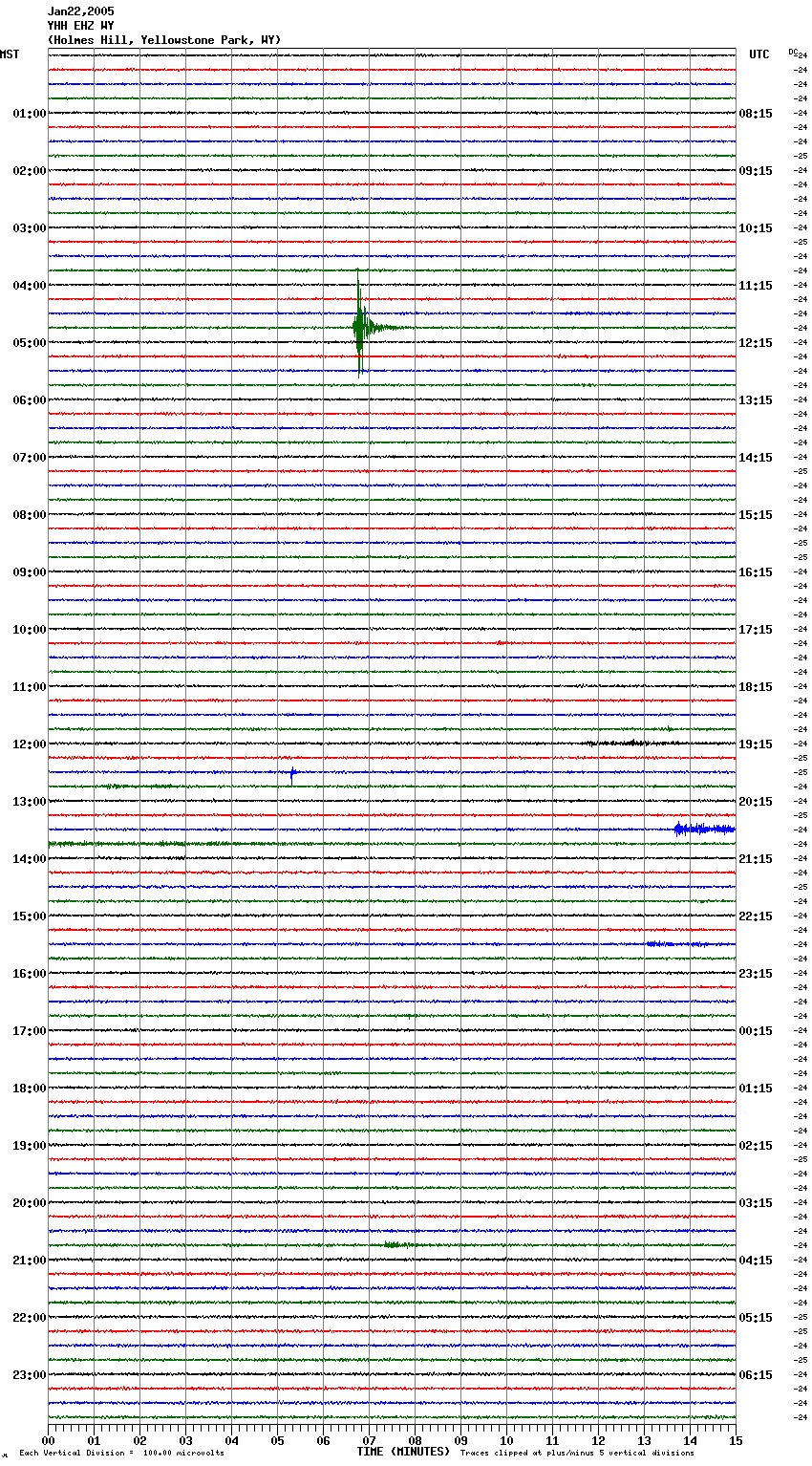Click minute mark 15 on bottom axis
Screen dimensions: 812x1466
point(736,1440)
